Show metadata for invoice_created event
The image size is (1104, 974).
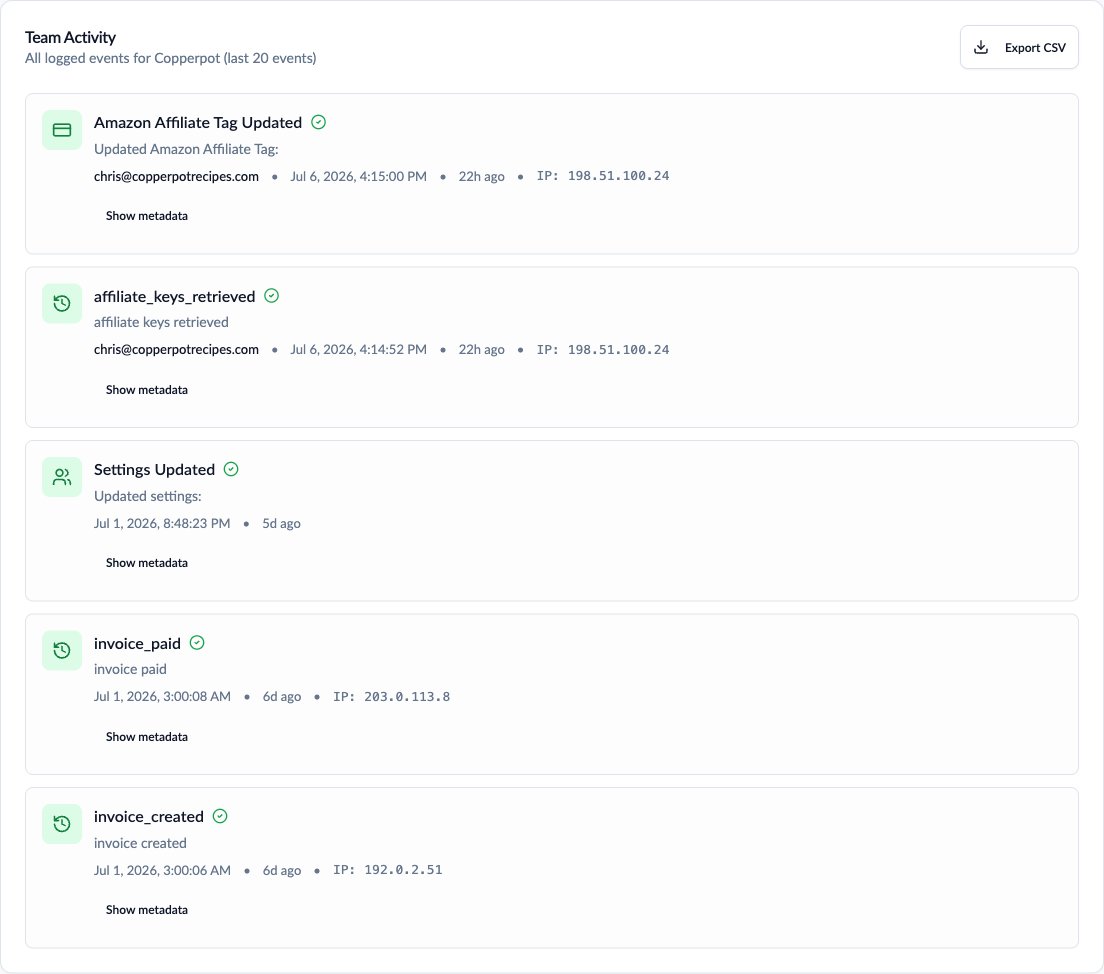click(x=146, y=910)
